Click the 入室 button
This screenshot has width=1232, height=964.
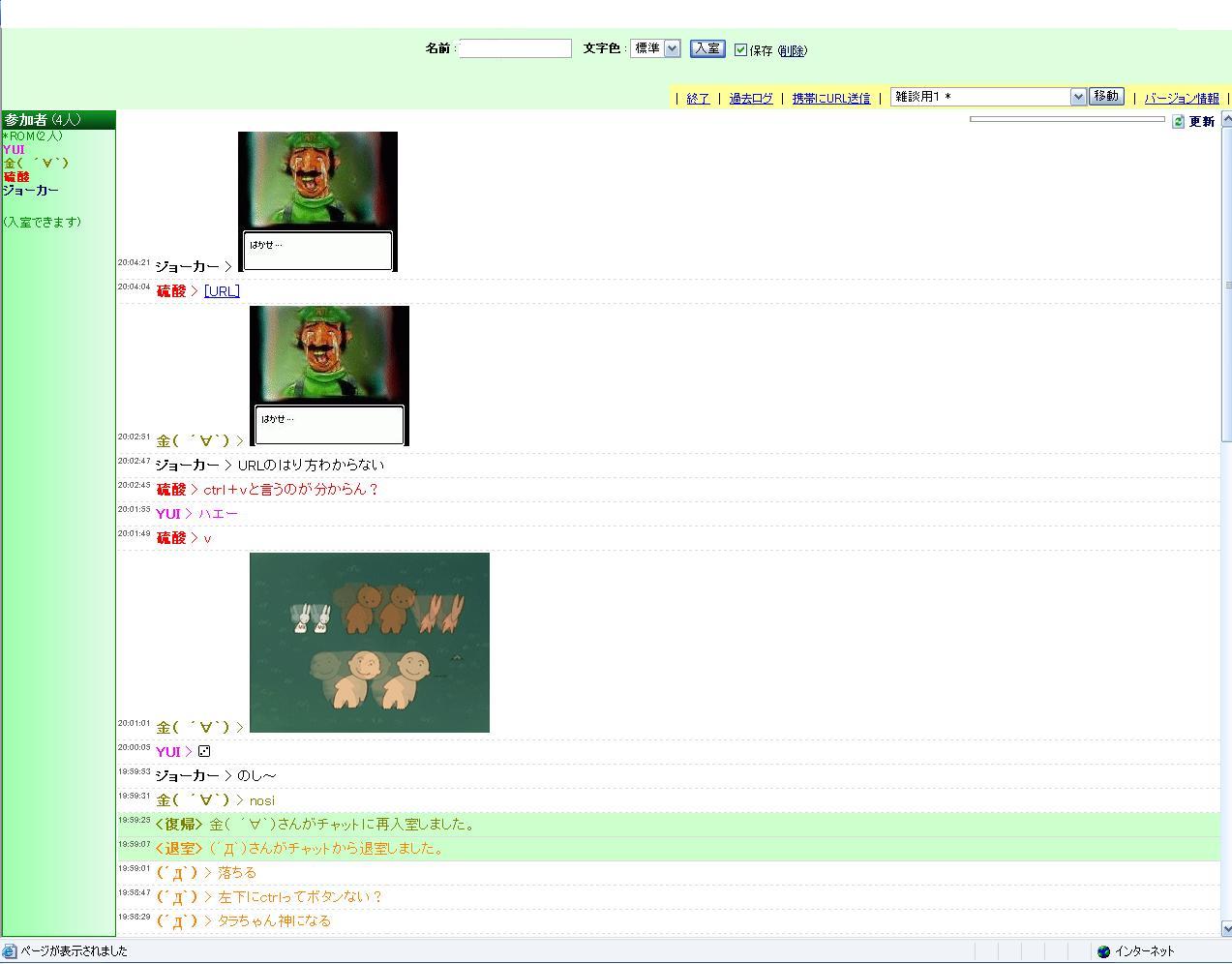(x=707, y=48)
